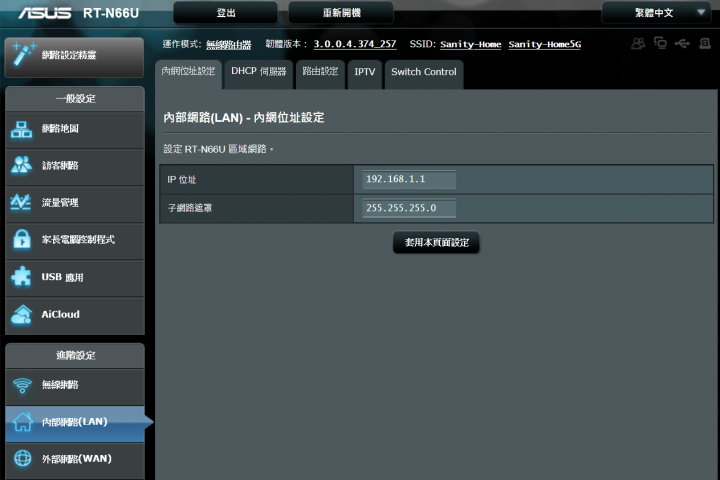720x480 pixels.
Task: Click the printer status icon in header
Action: click(705, 44)
